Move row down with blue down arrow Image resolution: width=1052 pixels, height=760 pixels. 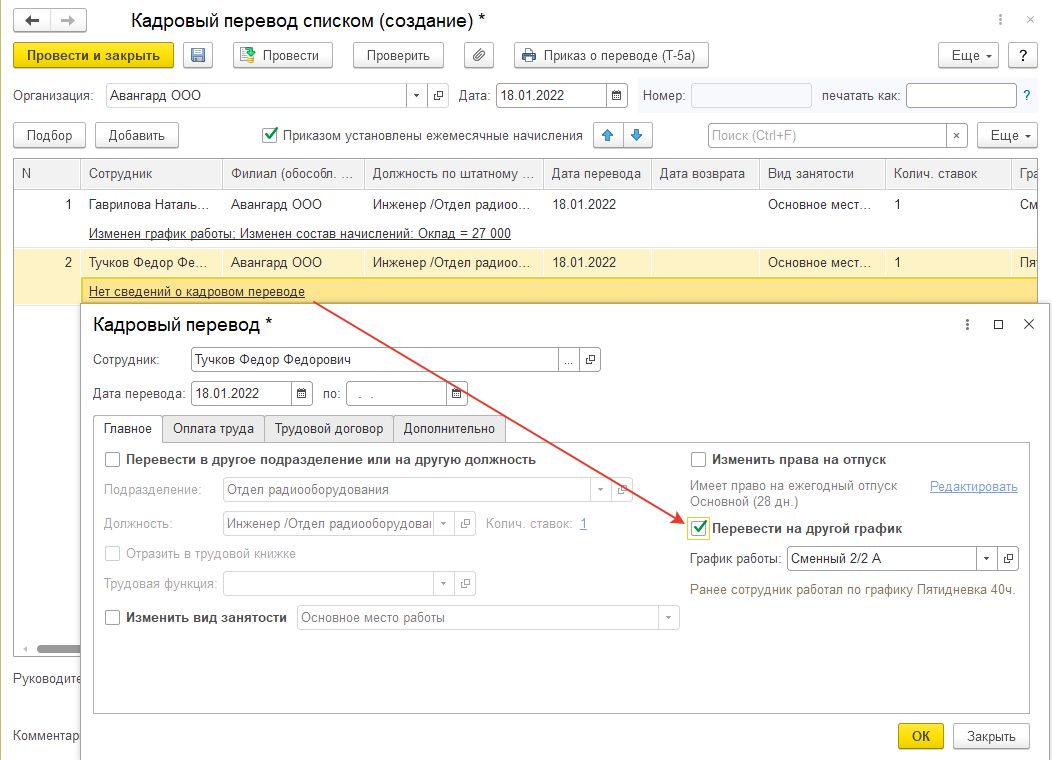tap(637, 135)
